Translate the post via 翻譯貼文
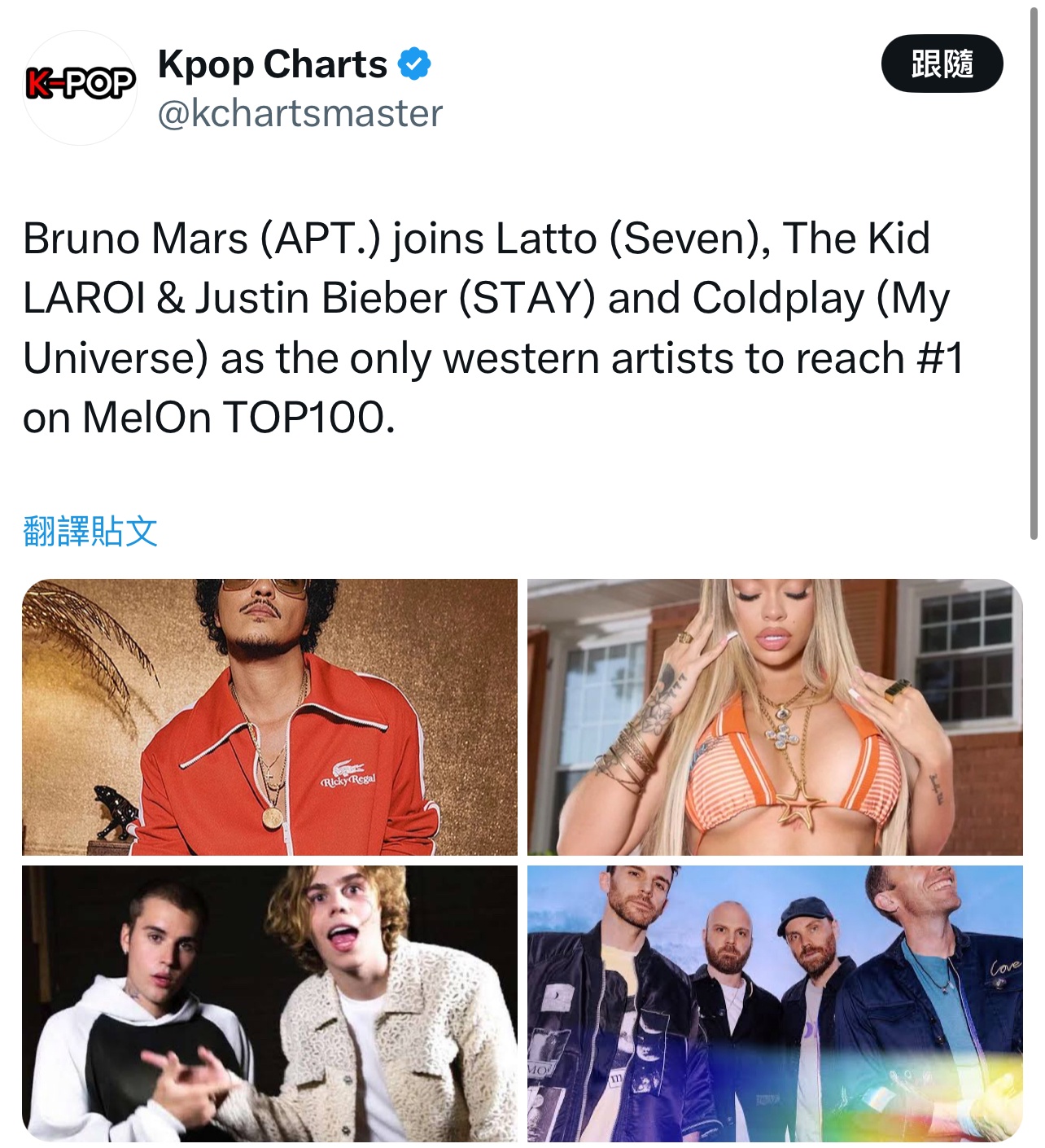This screenshot has width=1045, height=1148. (90, 531)
